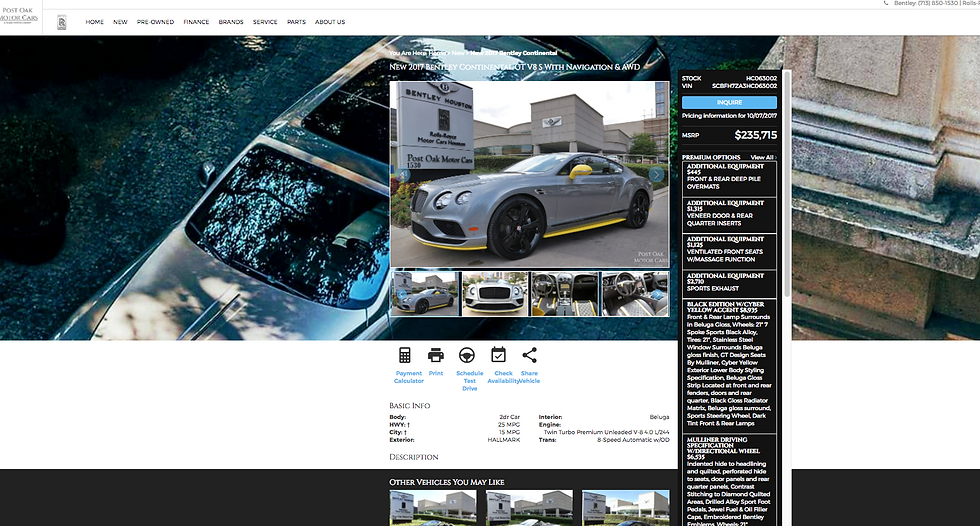Click the Print printer icon
This screenshot has width=980, height=526.
pos(436,355)
